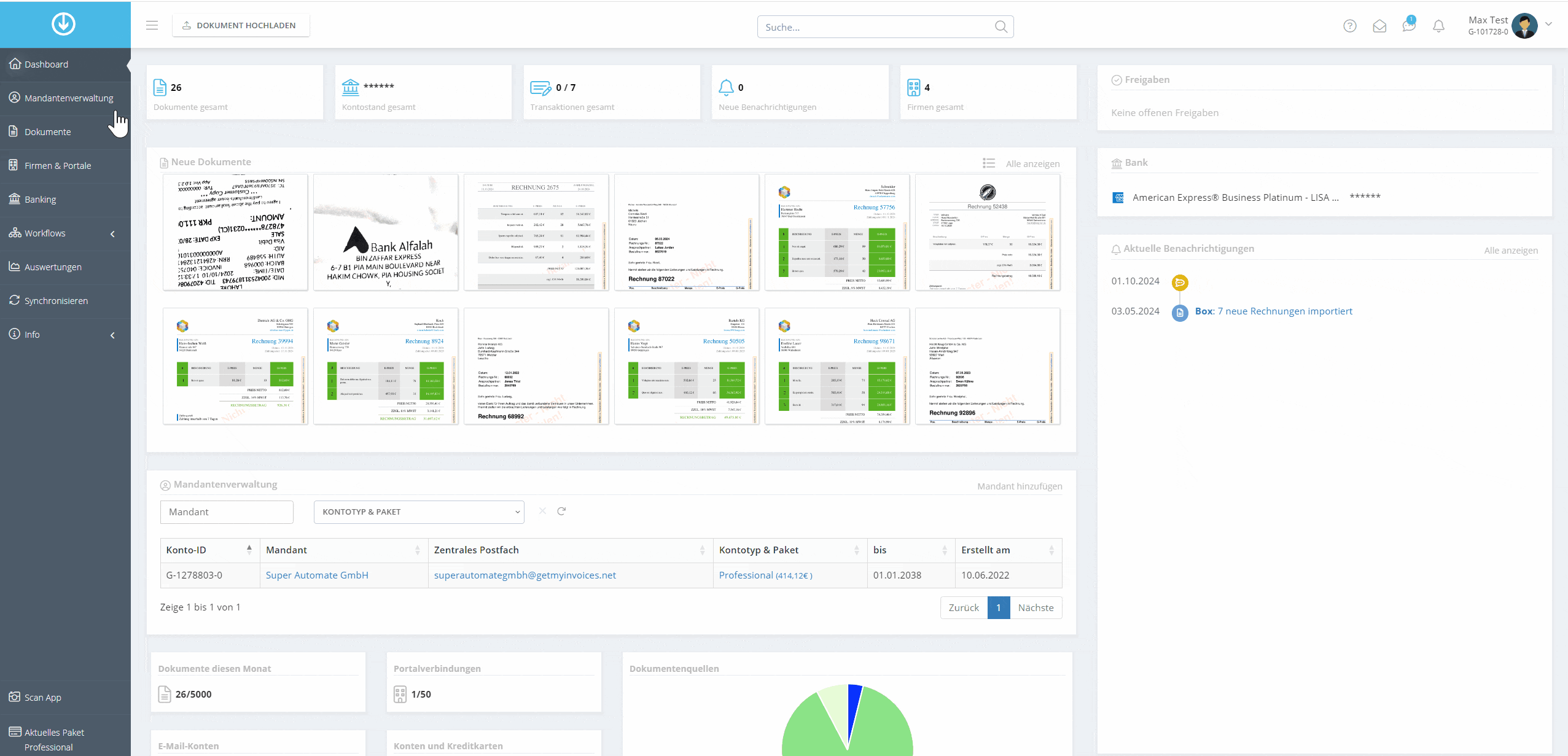
Task: Open the Super Automate GmbH link
Action: (x=317, y=575)
